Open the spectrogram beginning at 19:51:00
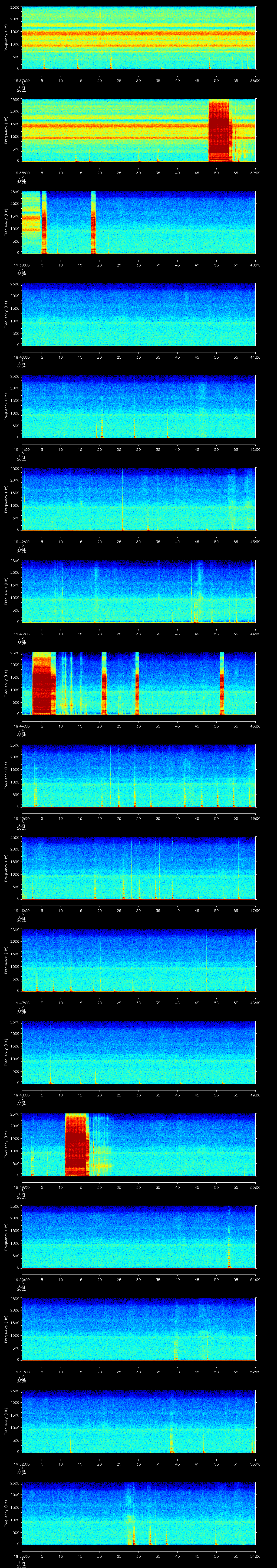This screenshot has height=1568, width=277. pos(139,1329)
